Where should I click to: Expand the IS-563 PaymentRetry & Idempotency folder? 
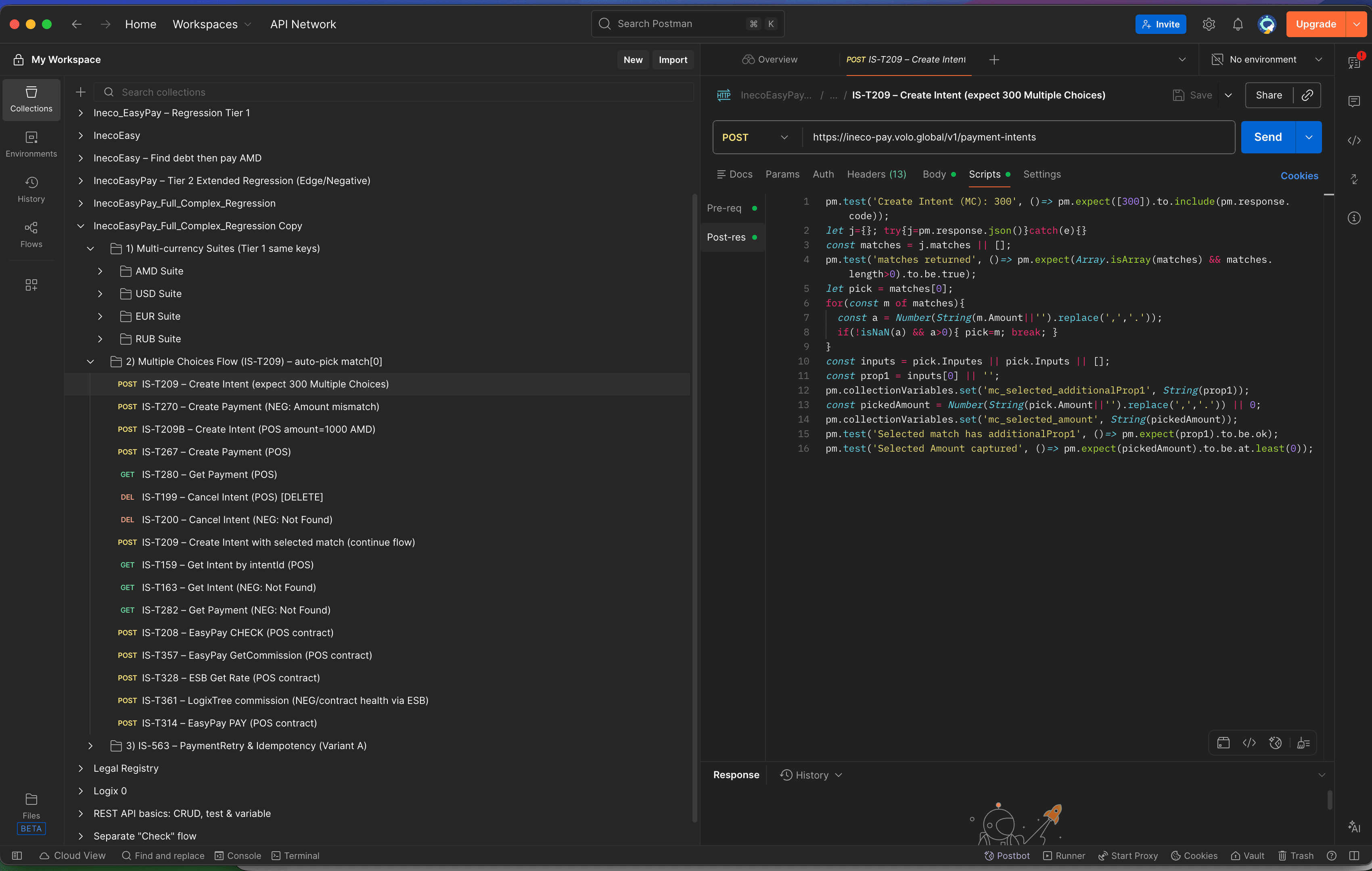click(91, 745)
